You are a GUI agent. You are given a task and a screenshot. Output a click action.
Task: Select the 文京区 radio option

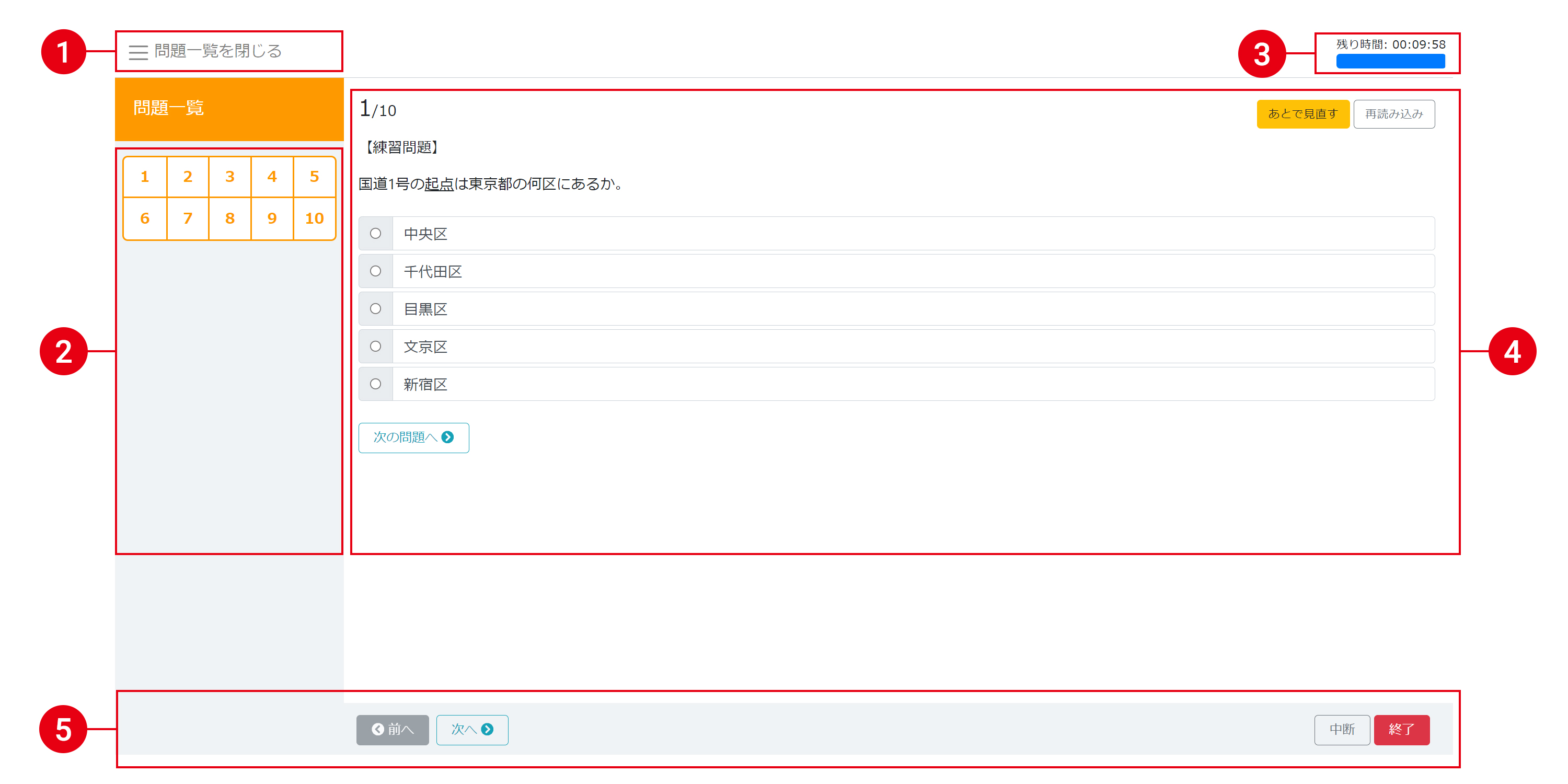376,347
